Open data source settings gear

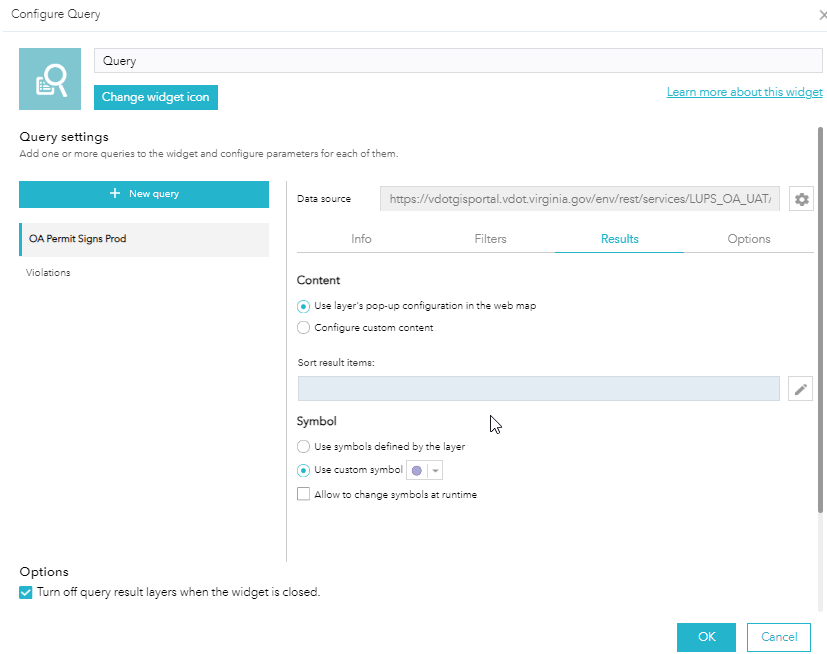(801, 199)
